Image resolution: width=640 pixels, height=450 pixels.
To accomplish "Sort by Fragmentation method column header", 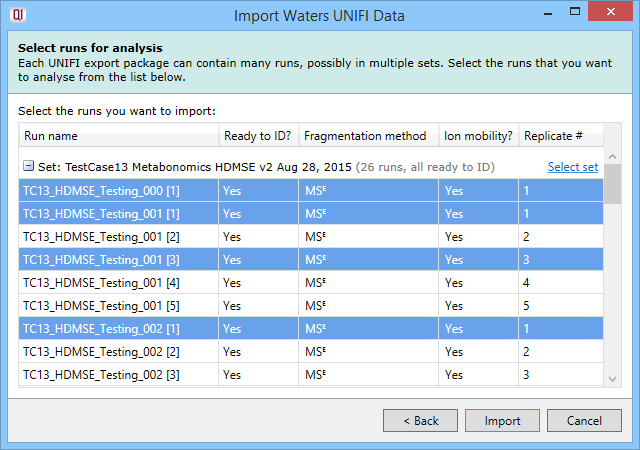I will 369,136.
